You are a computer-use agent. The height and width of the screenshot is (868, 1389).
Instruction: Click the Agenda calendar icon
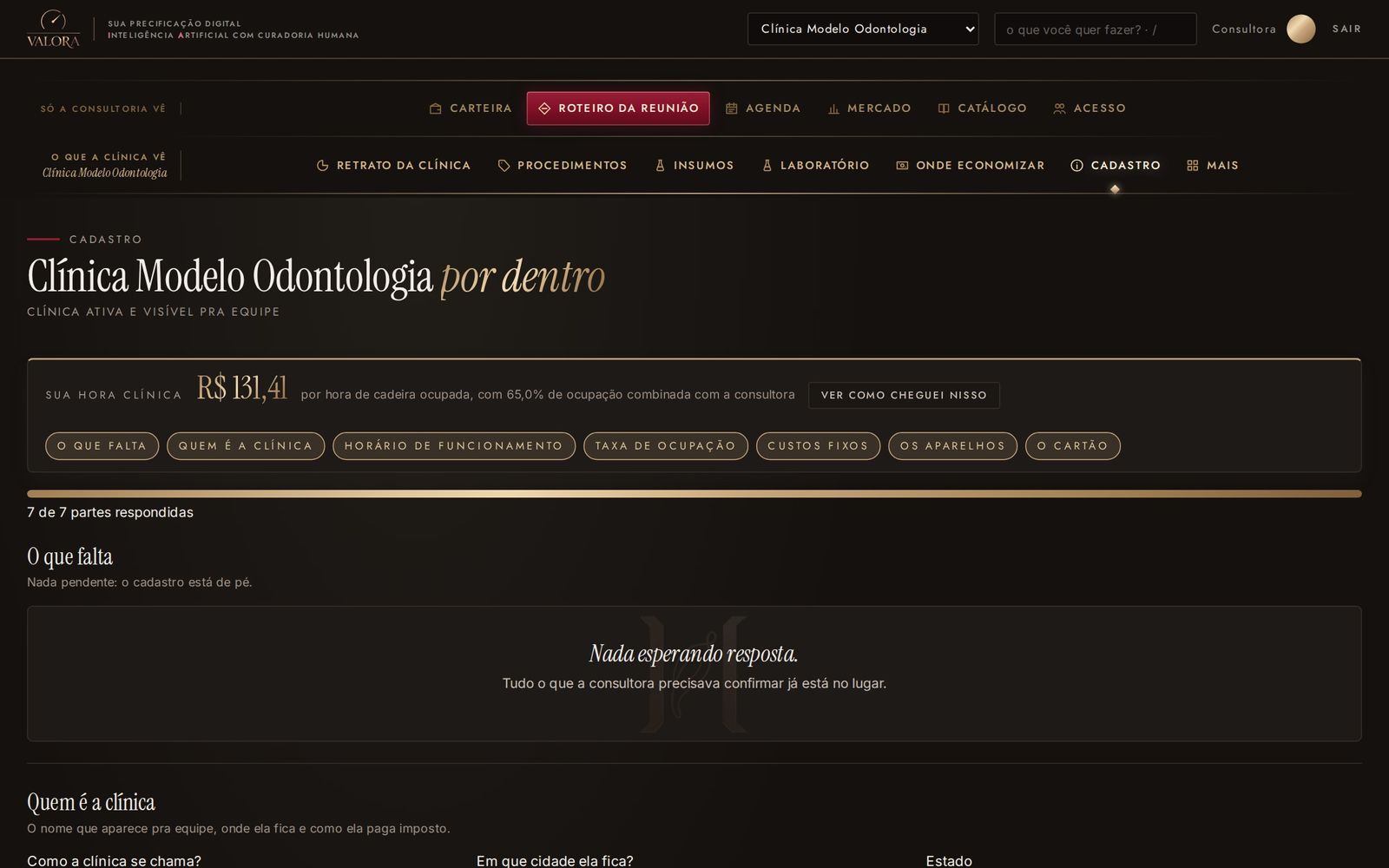click(x=732, y=108)
